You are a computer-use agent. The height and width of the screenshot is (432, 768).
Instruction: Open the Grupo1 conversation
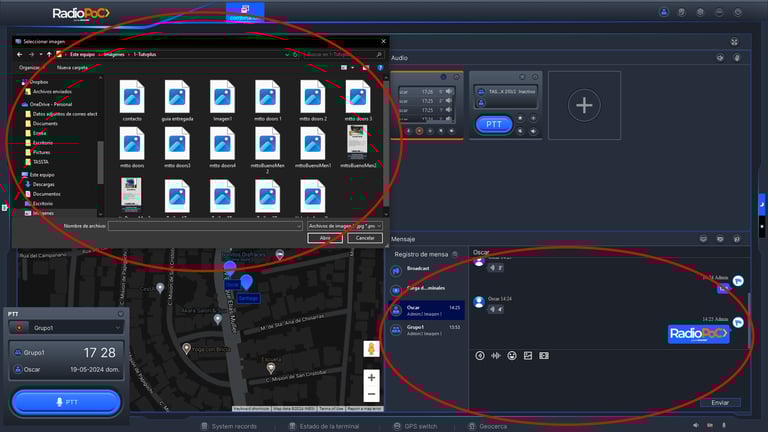[426, 330]
